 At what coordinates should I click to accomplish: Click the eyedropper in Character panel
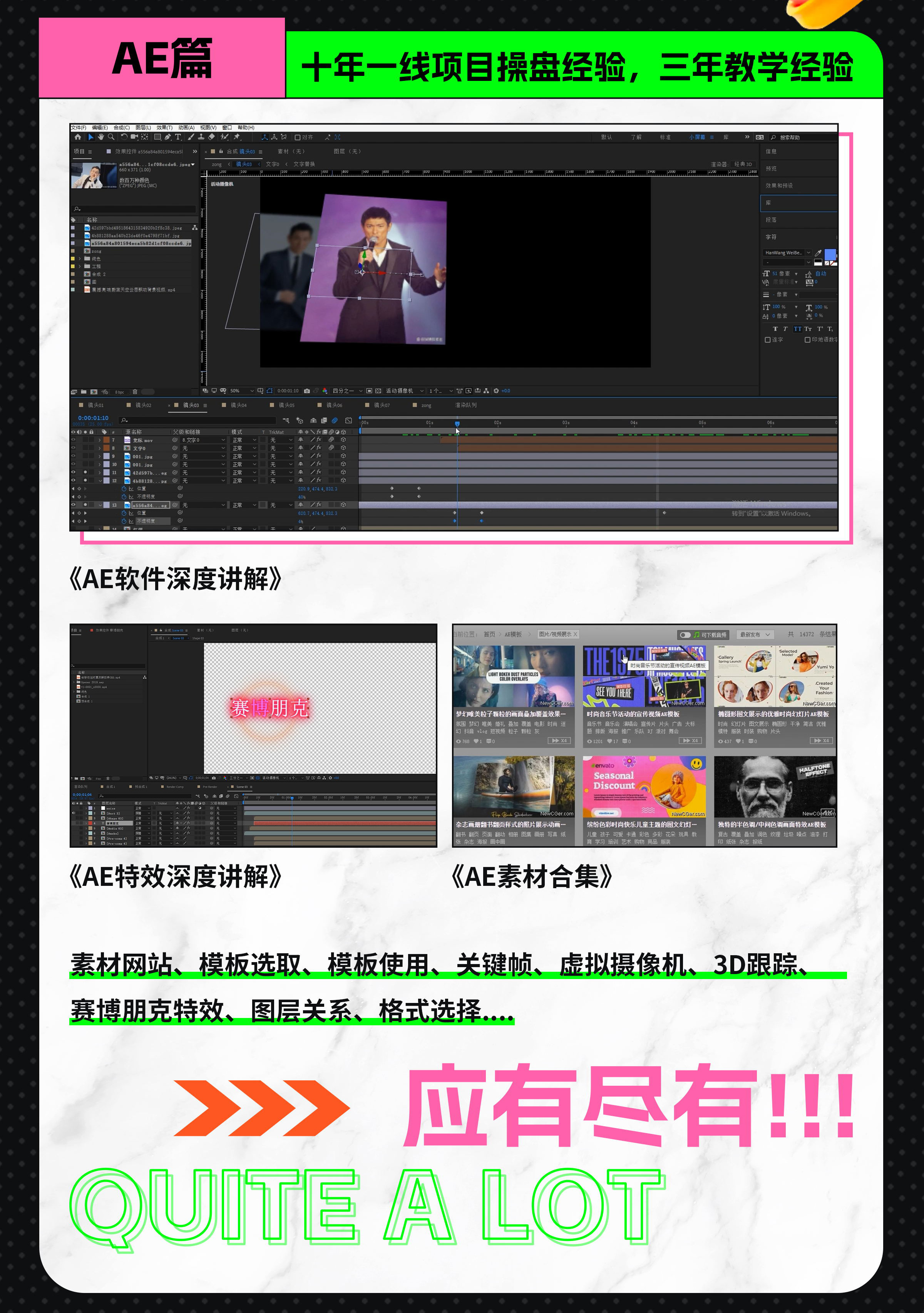(818, 253)
